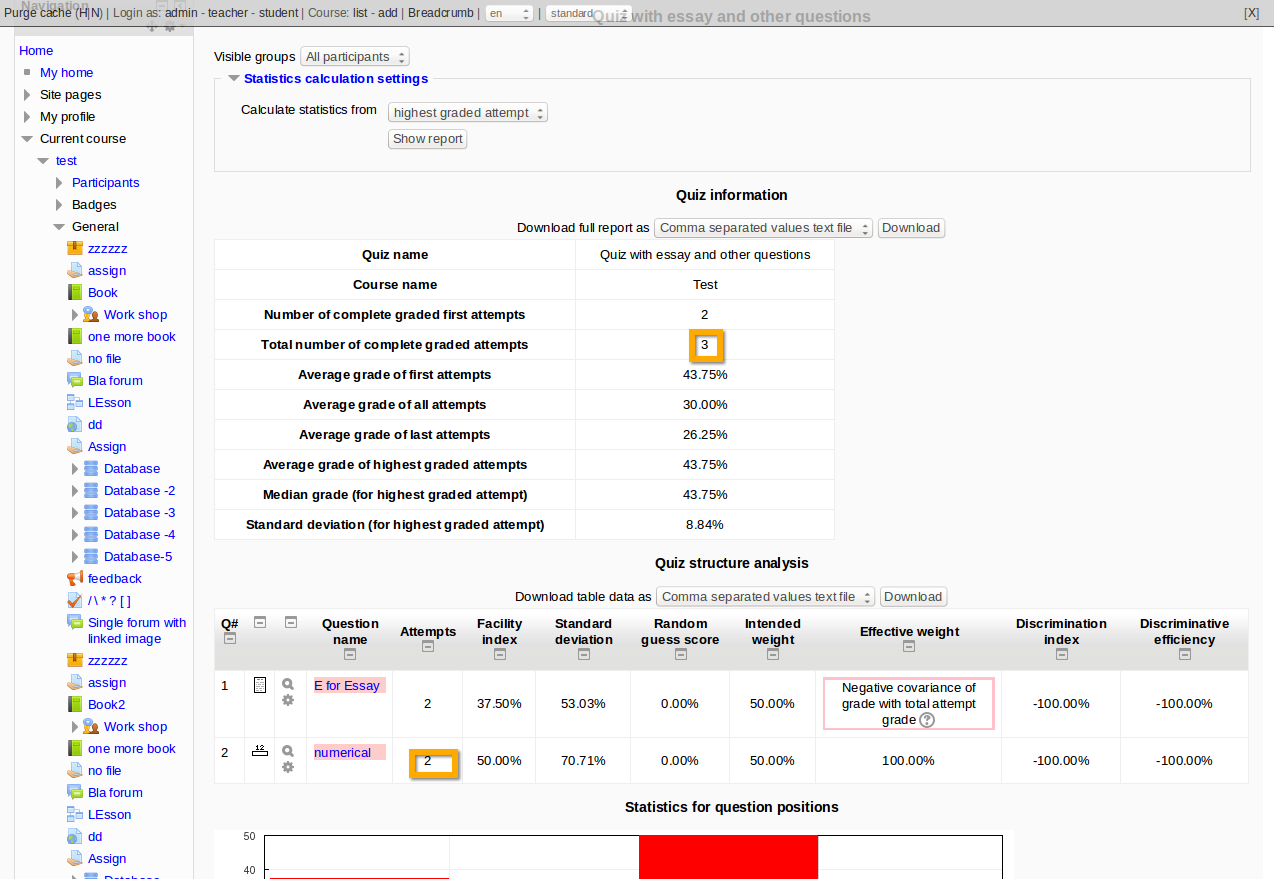Click the first 'dd' URL icon
This screenshot has height=879, width=1274.
point(75,424)
